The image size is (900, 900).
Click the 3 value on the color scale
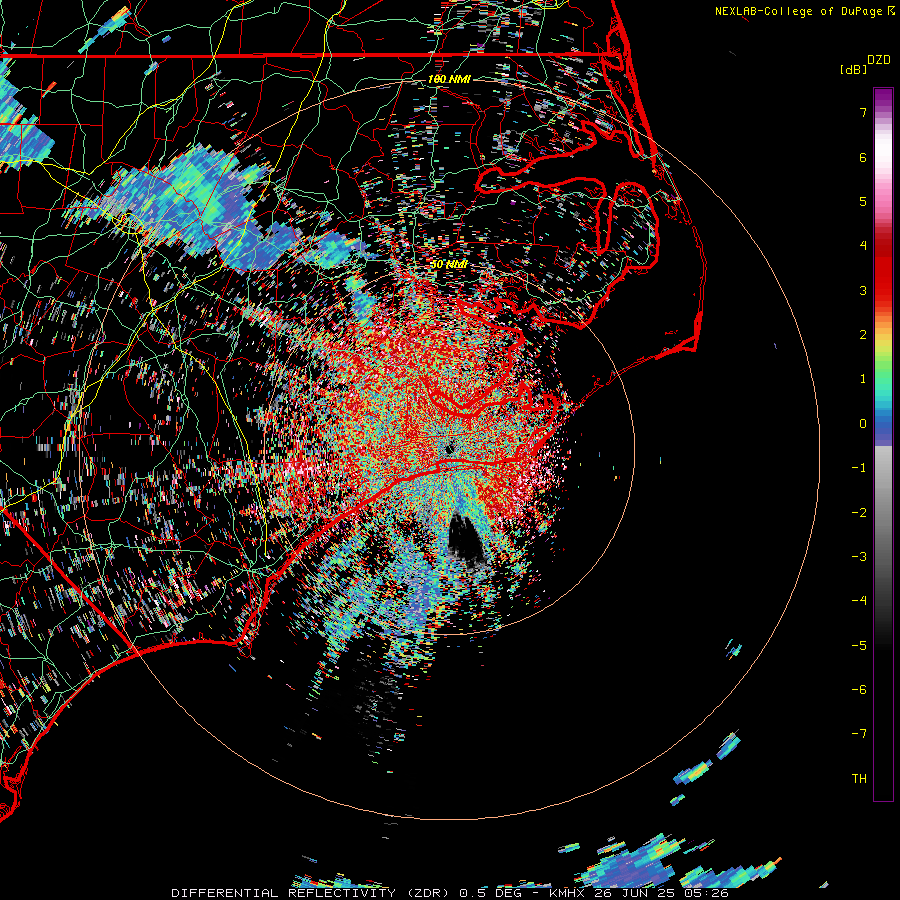point(863,290)
